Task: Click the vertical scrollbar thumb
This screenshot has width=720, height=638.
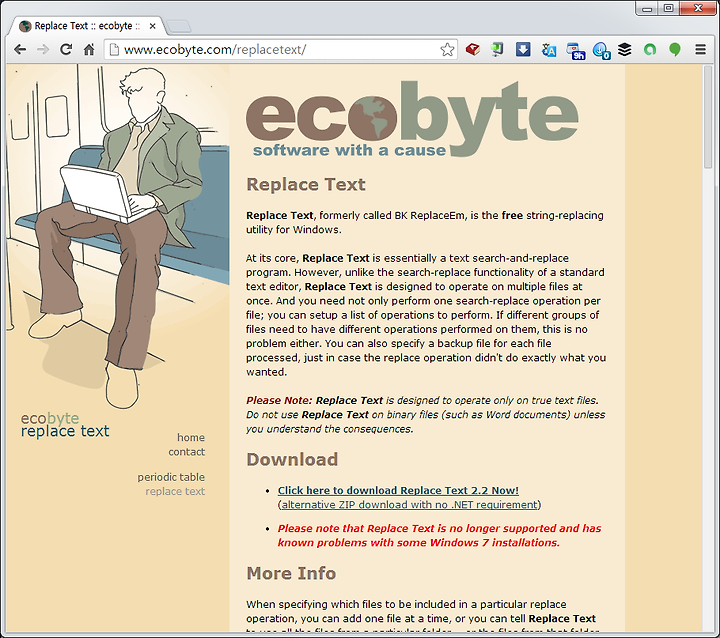Action: (x=709, y=117)
